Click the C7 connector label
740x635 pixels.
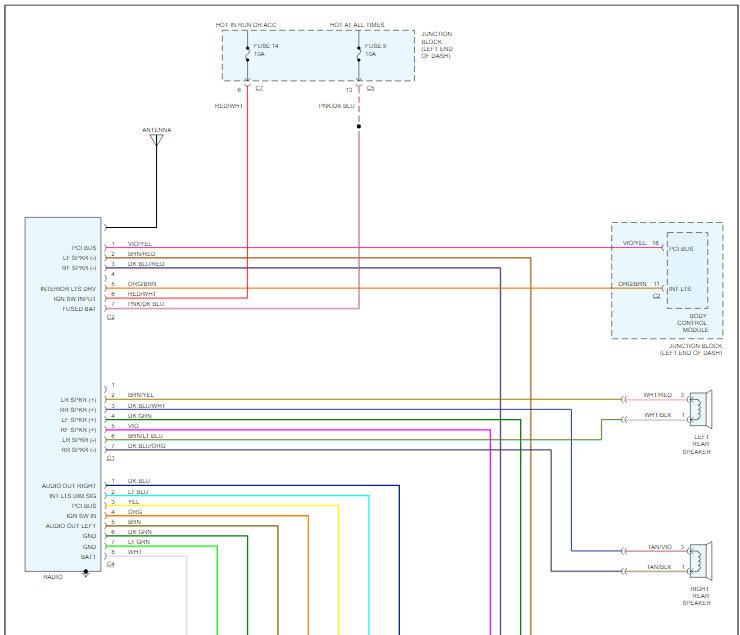pyautogui.click(x=259, y=88)
